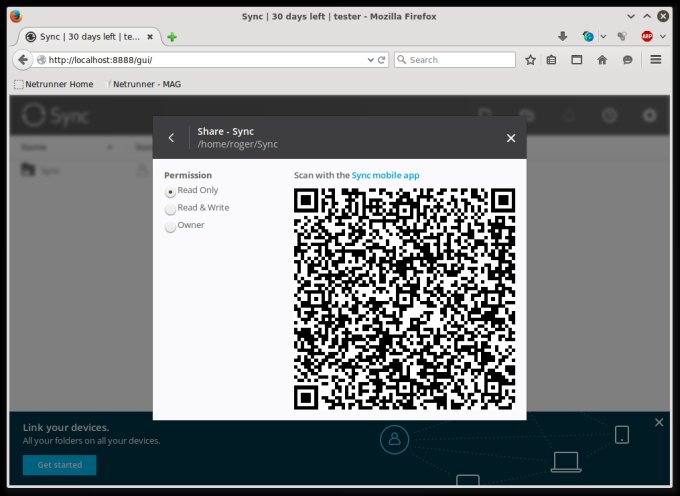The image size is (680, 496).
Task: Go back in the Share dialog
Action: tap(171, 138)
